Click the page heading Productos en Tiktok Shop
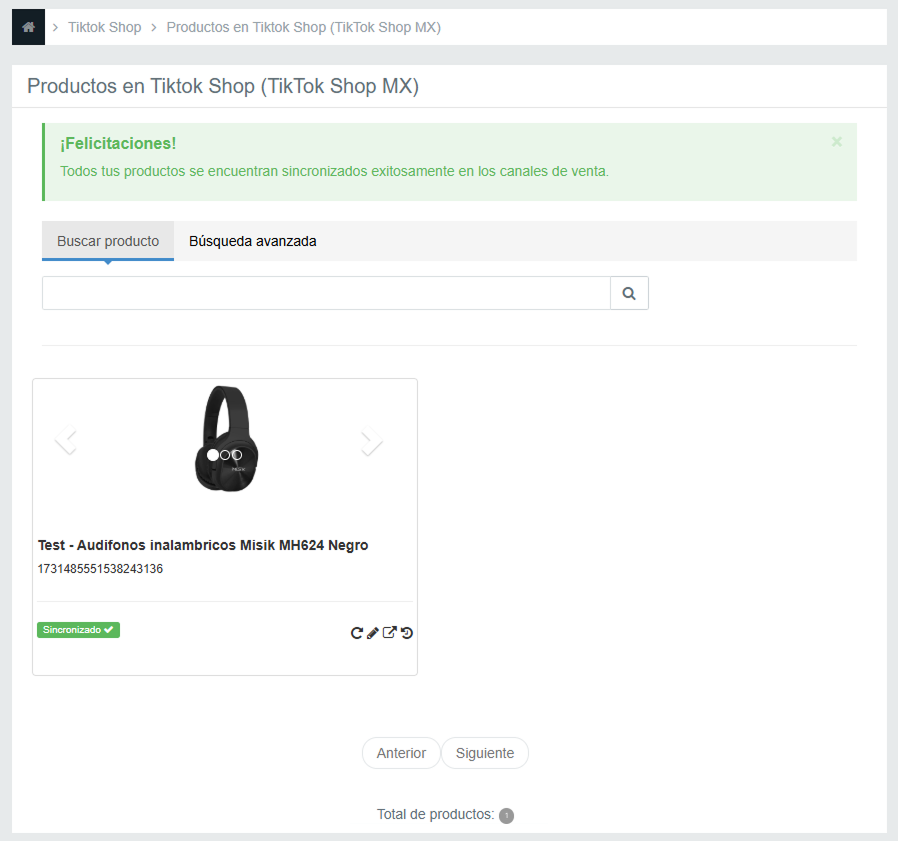The image size is (898, 841). (223, 86)
